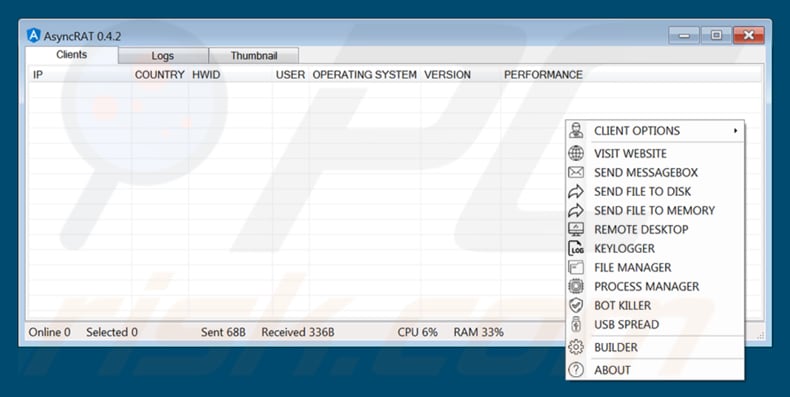Select Bot Killer menu entry

655,305
